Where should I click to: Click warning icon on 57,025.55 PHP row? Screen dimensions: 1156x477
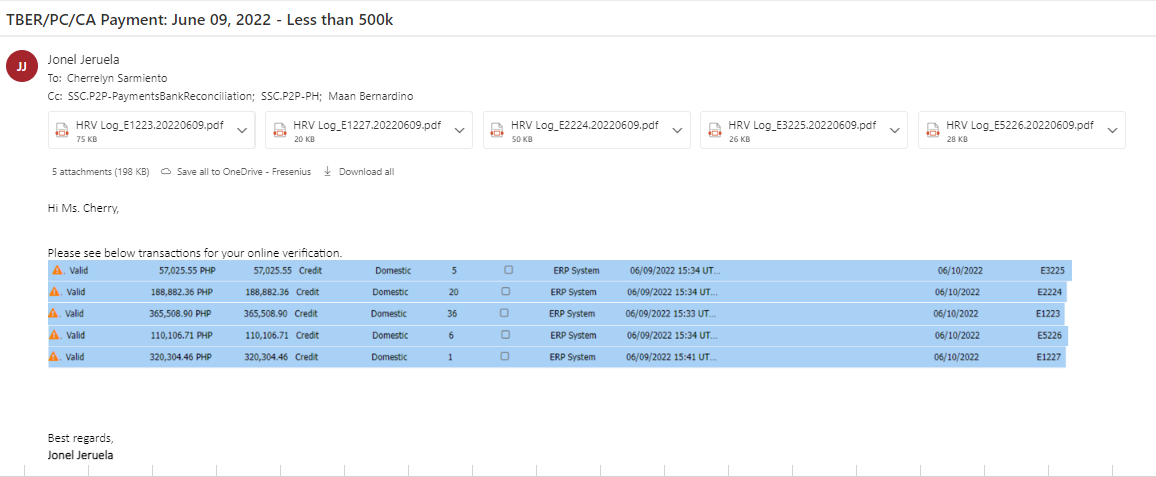point(57,270)
